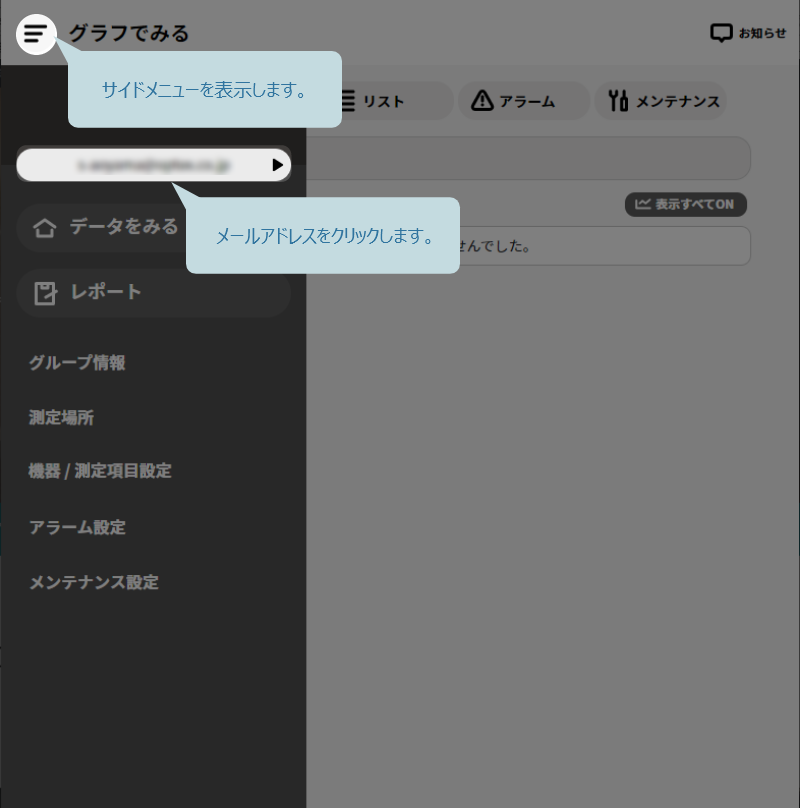Click the お知らせ speech bubble icon
Screen dimensions: 800x808
[x=721, y=33]
